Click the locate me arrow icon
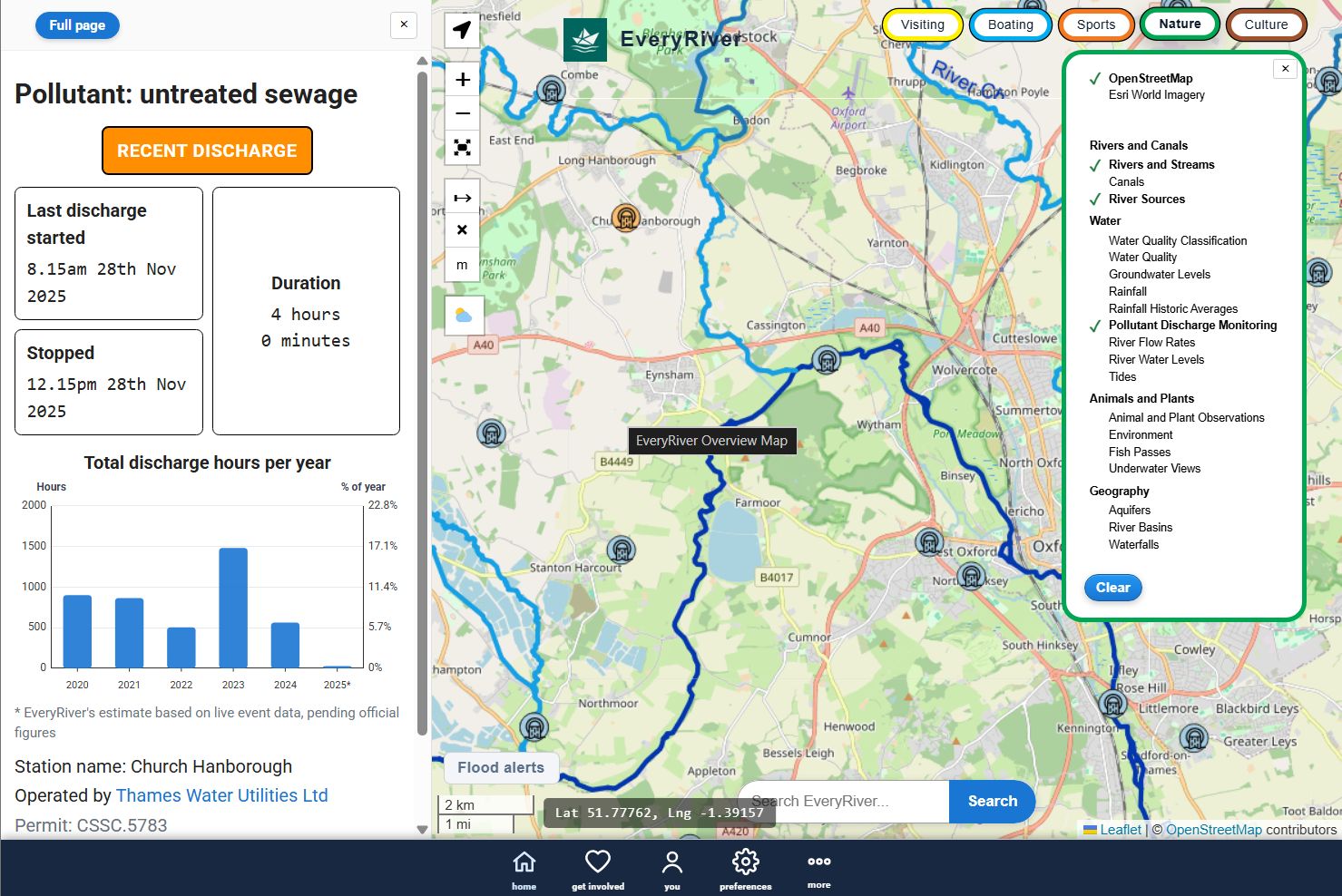This screenshot has height=896, width=1342. (462, 30)
